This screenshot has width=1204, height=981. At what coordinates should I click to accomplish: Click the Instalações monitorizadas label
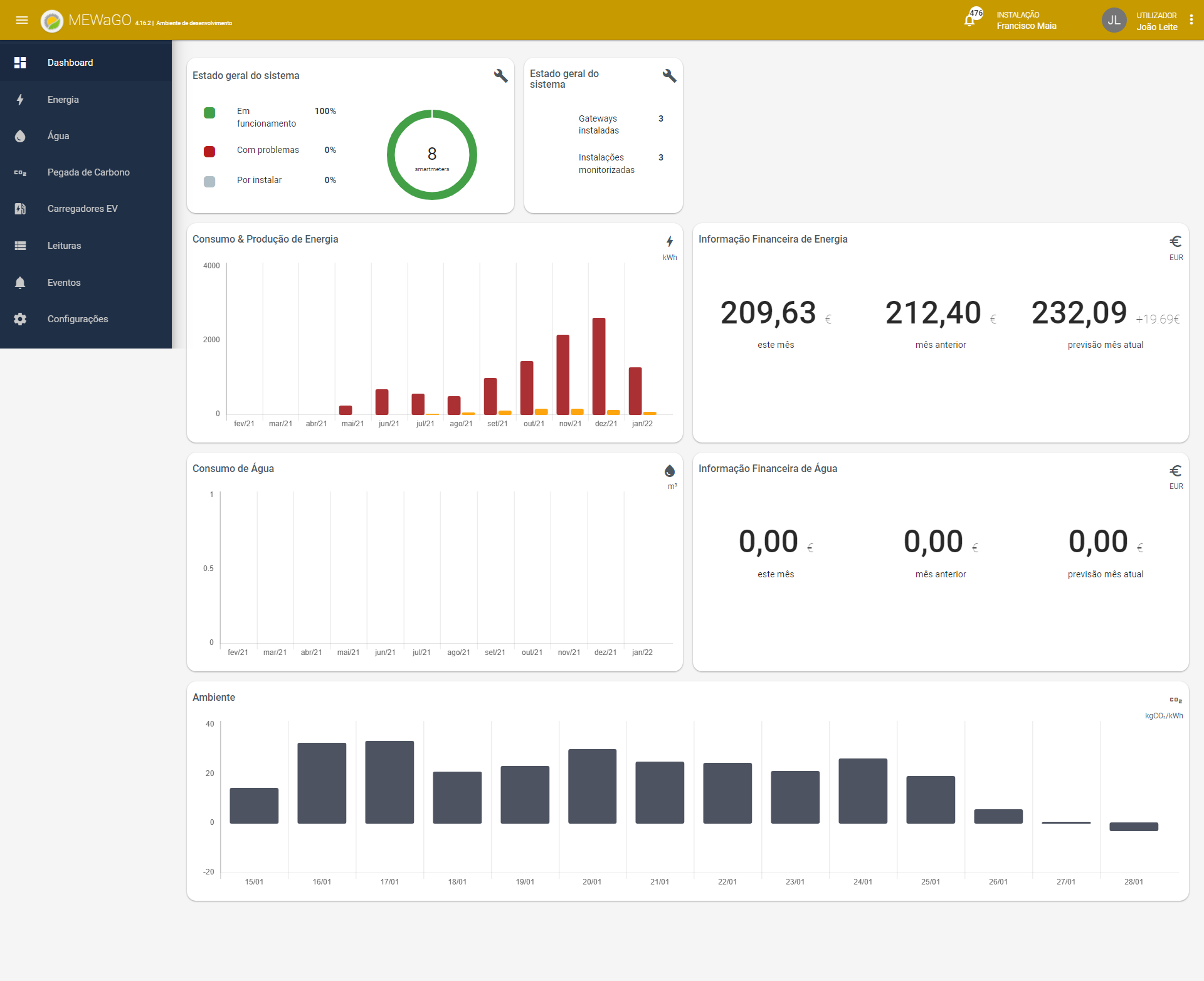tap(606, 164)
